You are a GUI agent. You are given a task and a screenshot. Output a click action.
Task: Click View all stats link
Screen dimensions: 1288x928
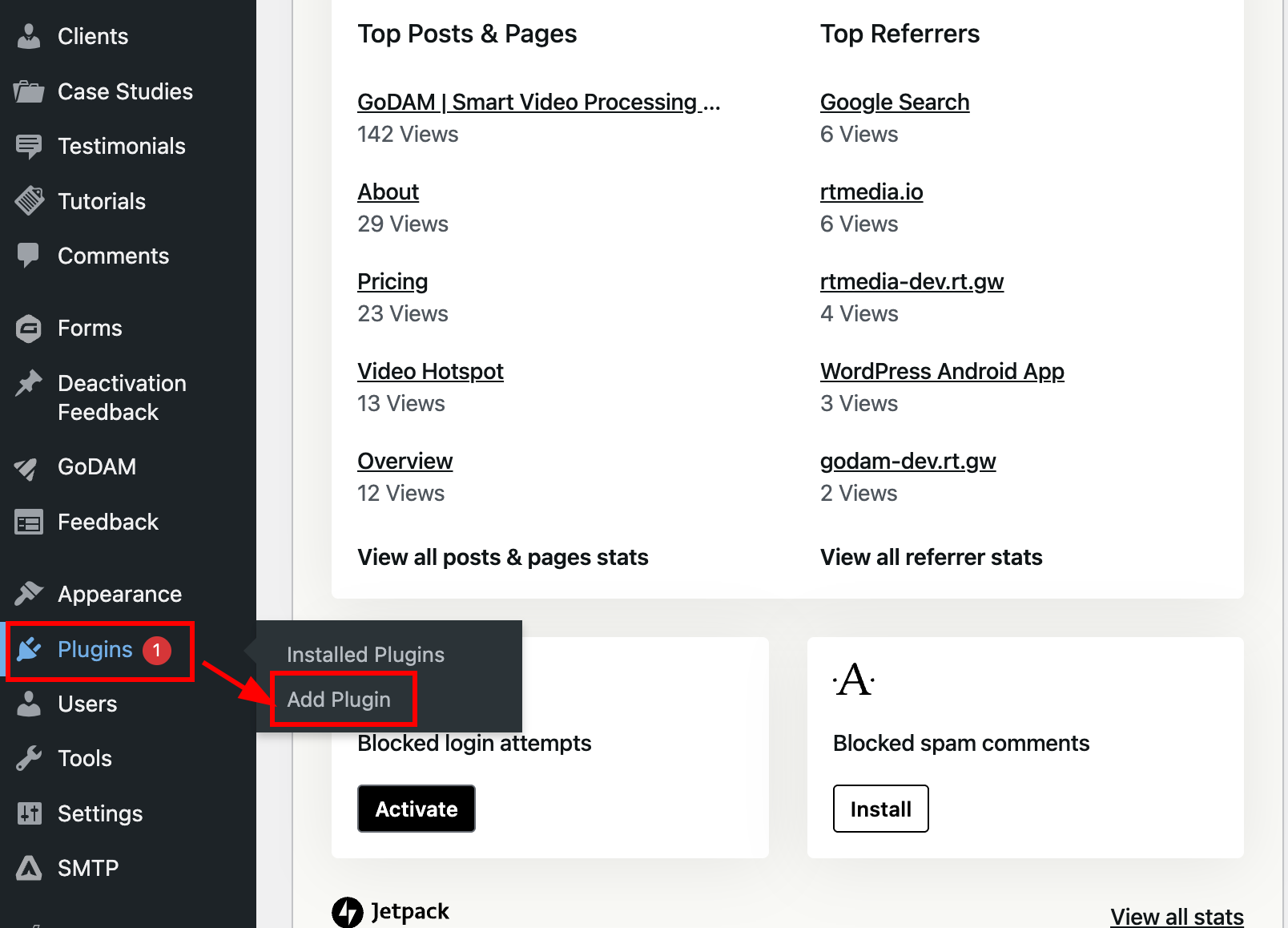1177,916
